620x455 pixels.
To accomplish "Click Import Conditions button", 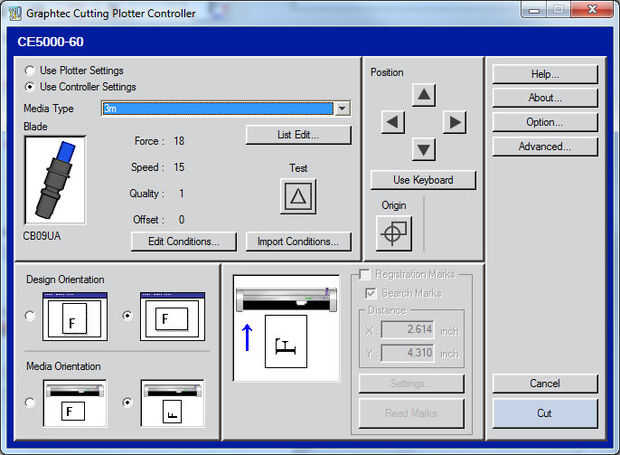I will click(x=298, y=242).
